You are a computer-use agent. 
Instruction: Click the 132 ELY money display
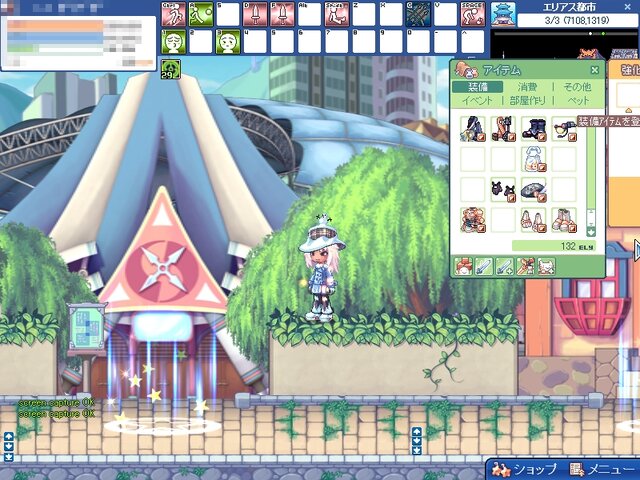tap(553, 246)
